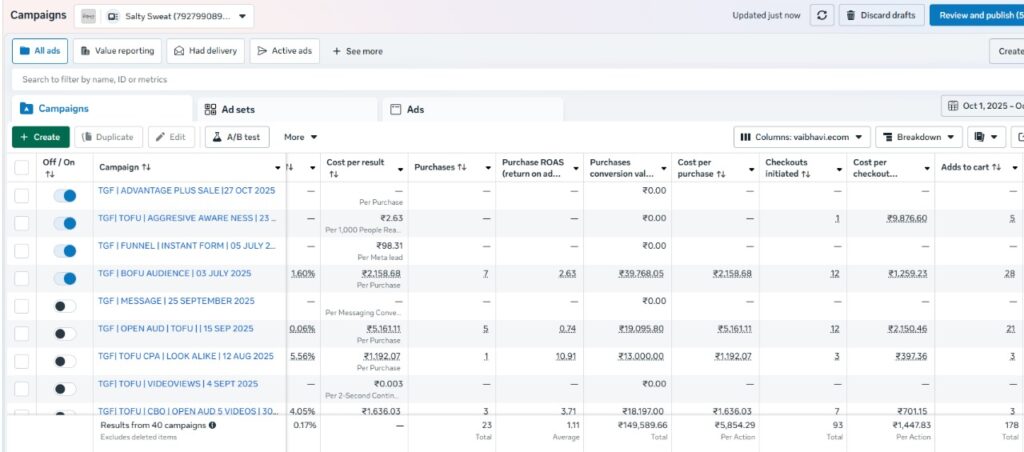
Task: Open the date range calendar picker
Action: tap(983, 106)
